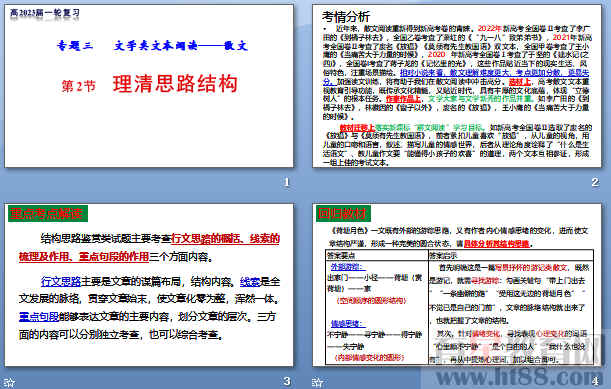The width and height of the screenshot is (611, 389).
Task: Click the 考情分析 title on slide 2
Action: point(346,16)
